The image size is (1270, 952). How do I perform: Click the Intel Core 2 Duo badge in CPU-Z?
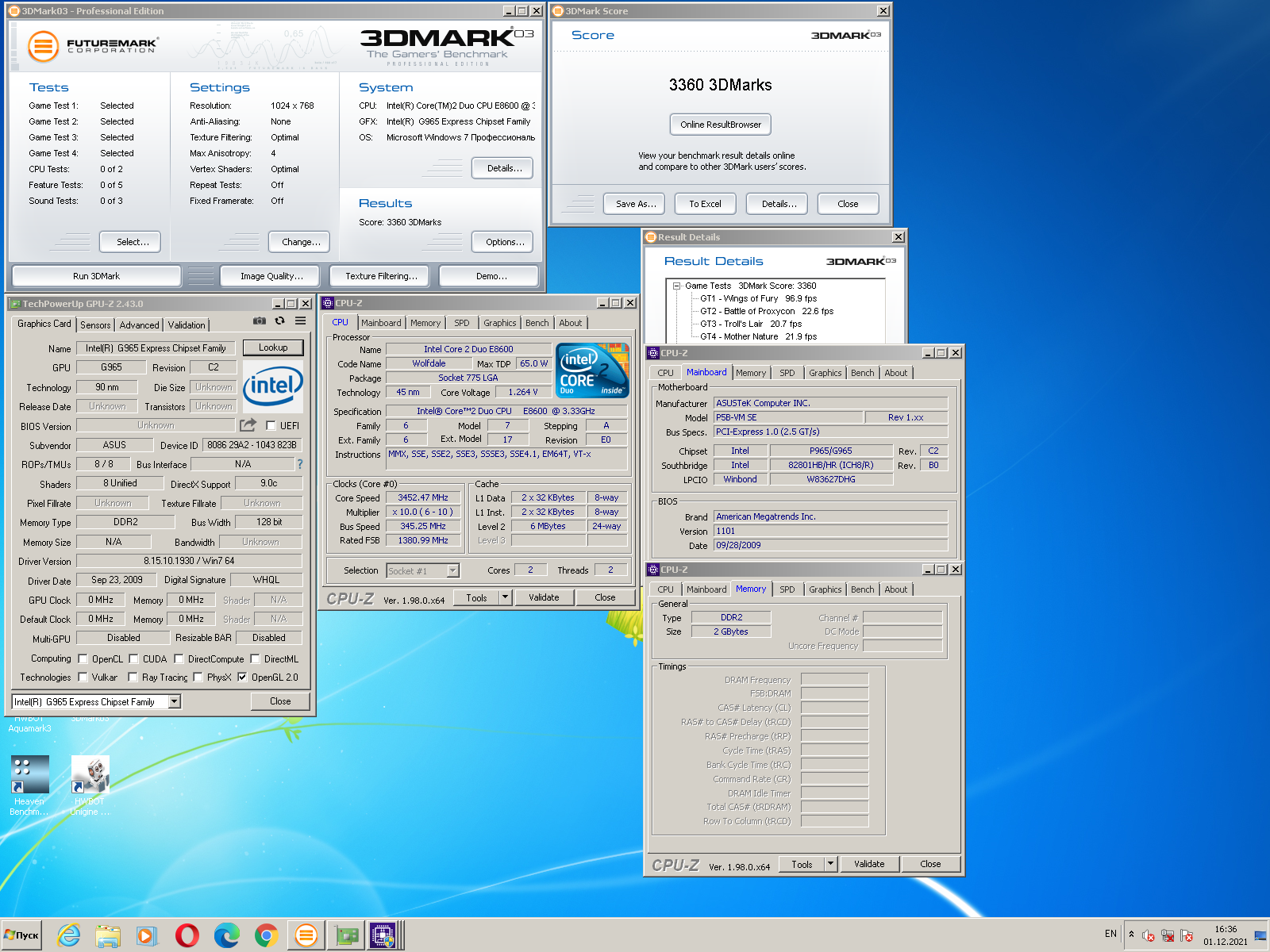coord(592,370)
